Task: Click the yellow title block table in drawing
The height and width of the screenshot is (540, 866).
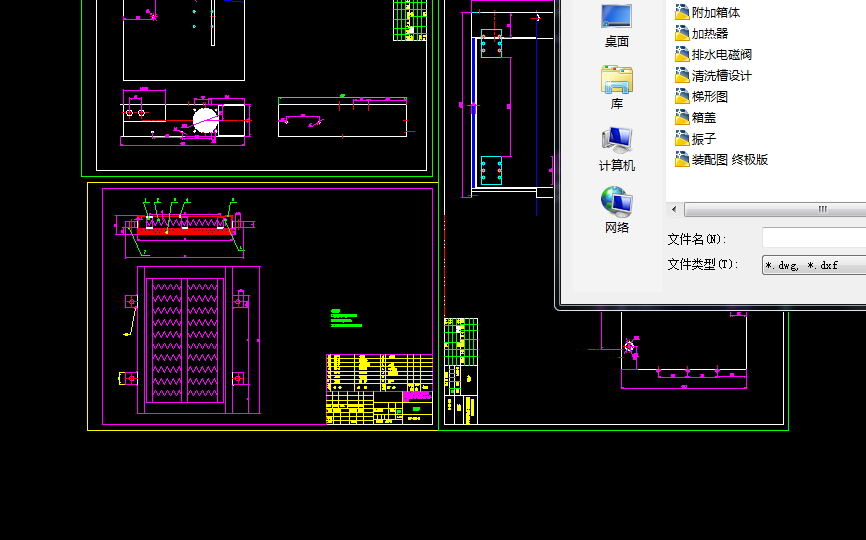Action: [x=379, y=389]
